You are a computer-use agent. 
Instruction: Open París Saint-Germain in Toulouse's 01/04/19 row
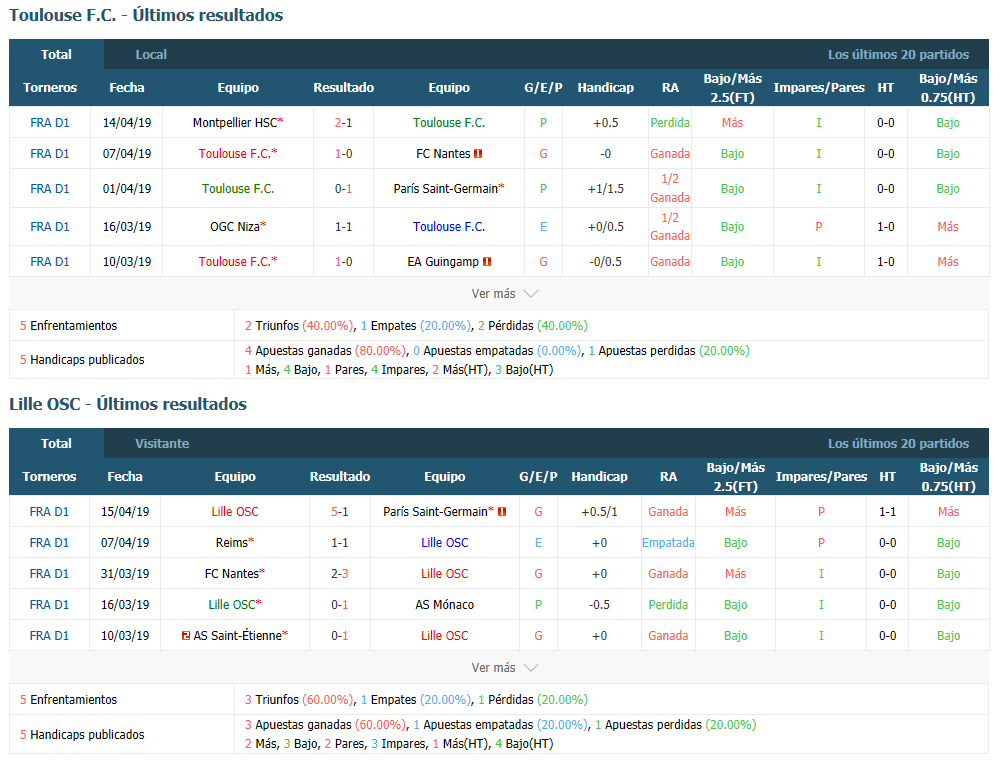pos(445,189)
